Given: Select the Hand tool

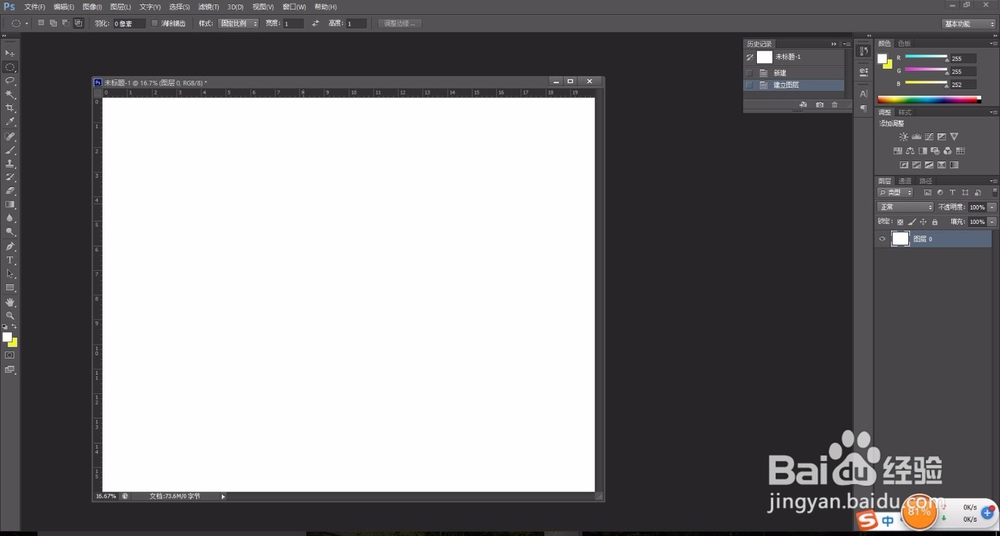Looking at the screenshot, I should tap(10, 302).
